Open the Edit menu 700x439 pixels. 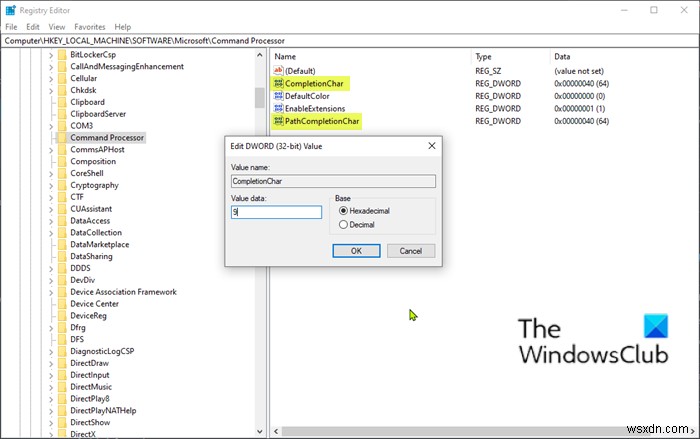pyautogui.click(x=33, y=27)
